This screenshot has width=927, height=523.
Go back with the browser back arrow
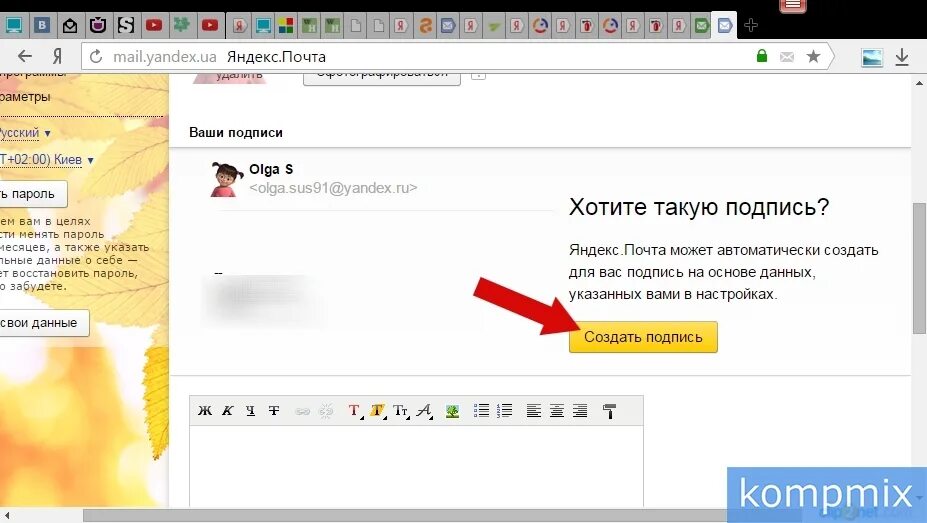25,57
